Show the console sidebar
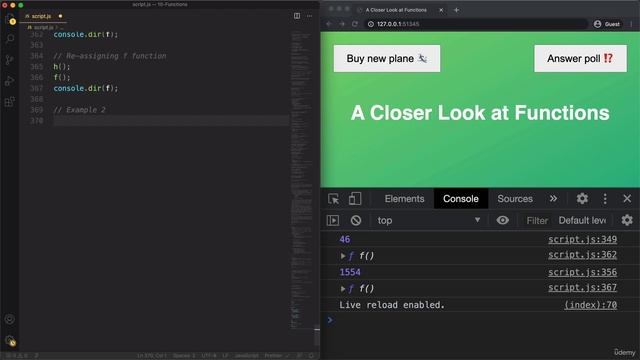Screen dimensions: 640x360 [x=333, y=220]
